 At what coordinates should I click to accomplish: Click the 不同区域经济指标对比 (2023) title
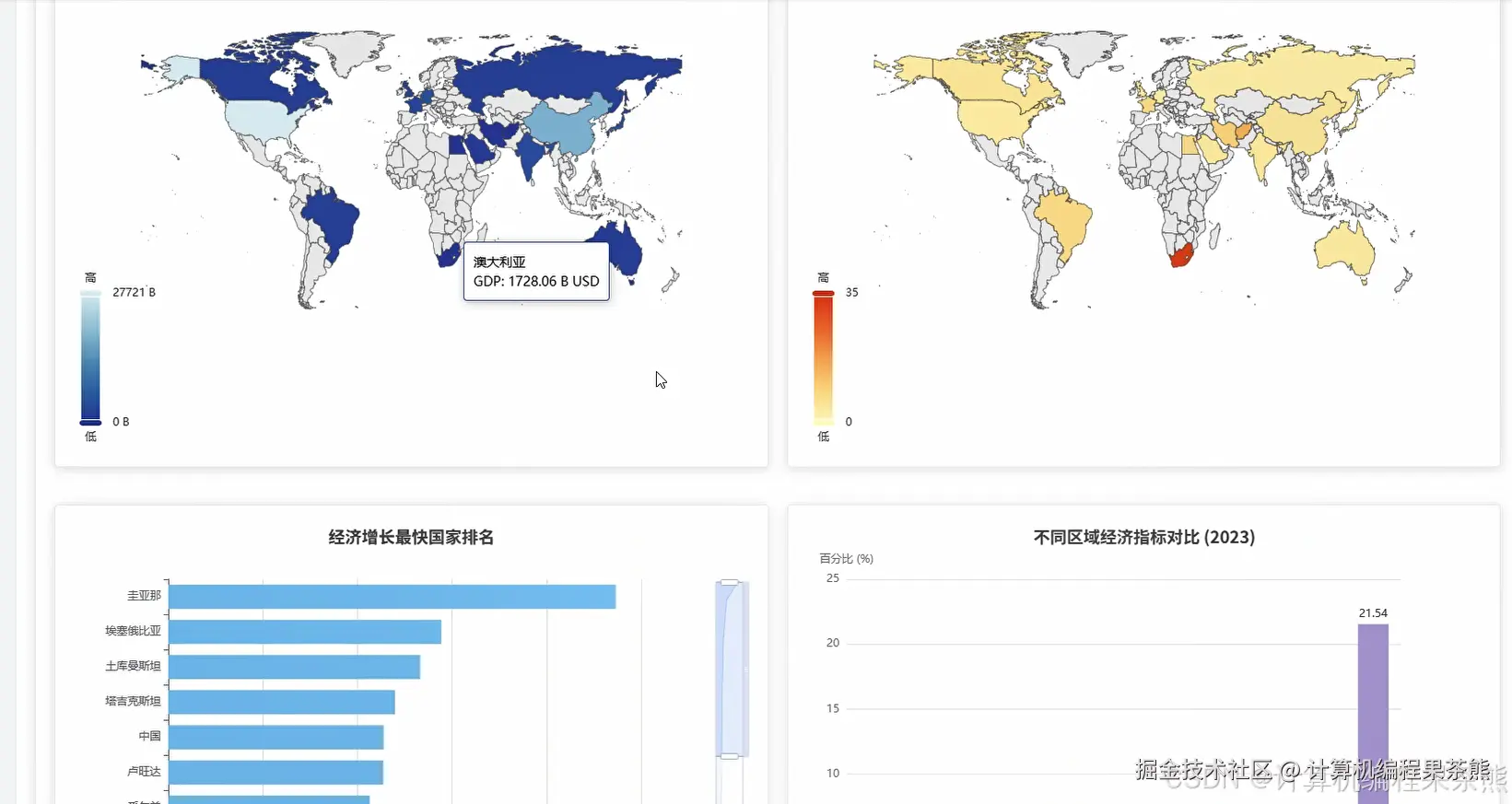click(x=1144, y=537)
